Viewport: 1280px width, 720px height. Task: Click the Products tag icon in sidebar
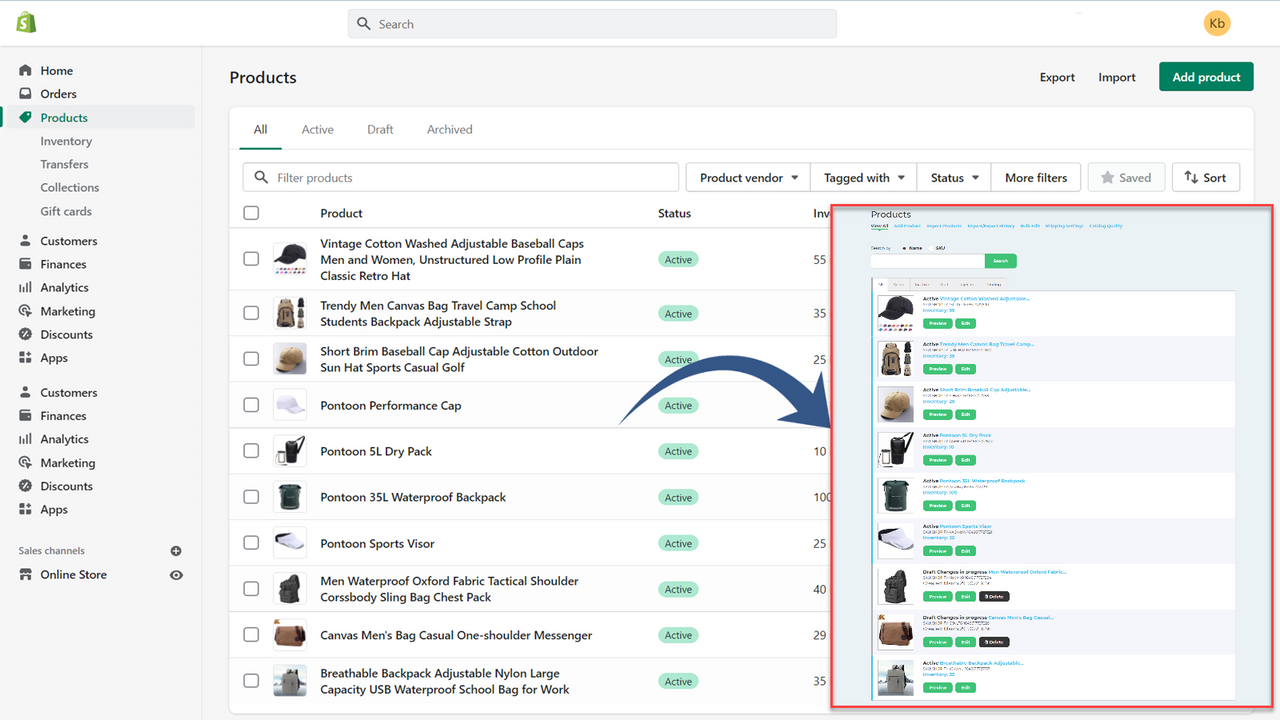(x=26, y=118)
